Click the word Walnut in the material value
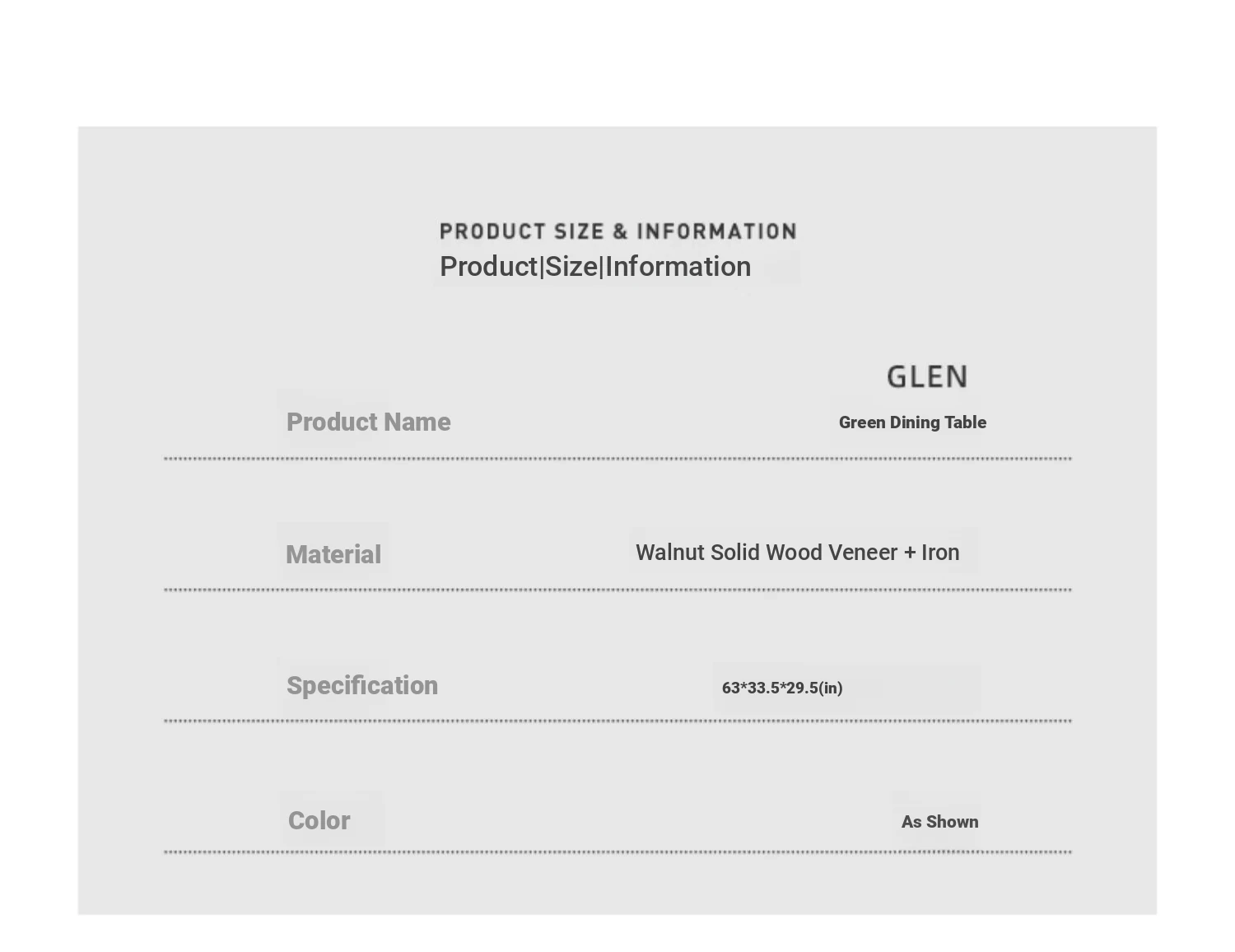Image resolution: width=1235 pixels, height=952 pixels. coord(670,553)
